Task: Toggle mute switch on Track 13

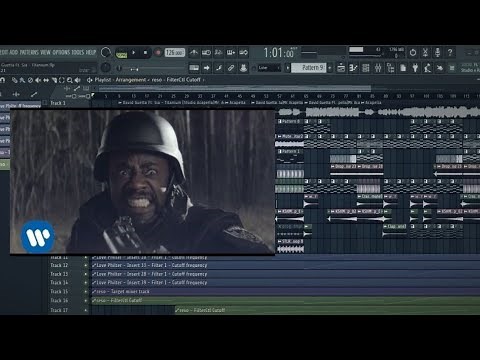Action: pyautogui.click(x=86, y=274)
